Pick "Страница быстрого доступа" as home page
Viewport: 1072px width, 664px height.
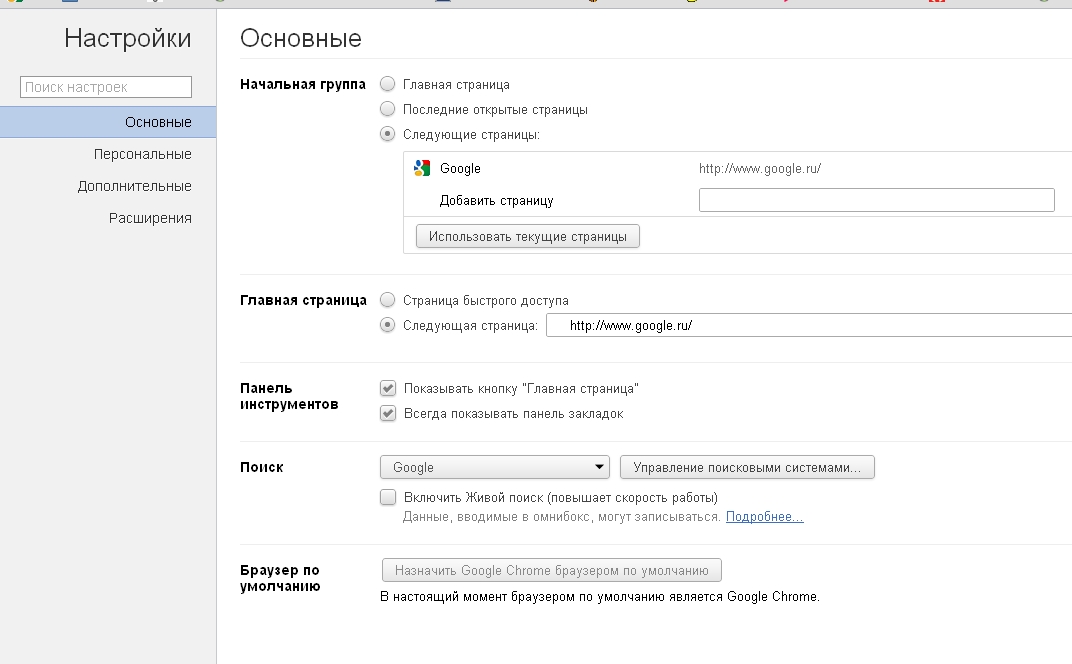[x=388, y=300]
